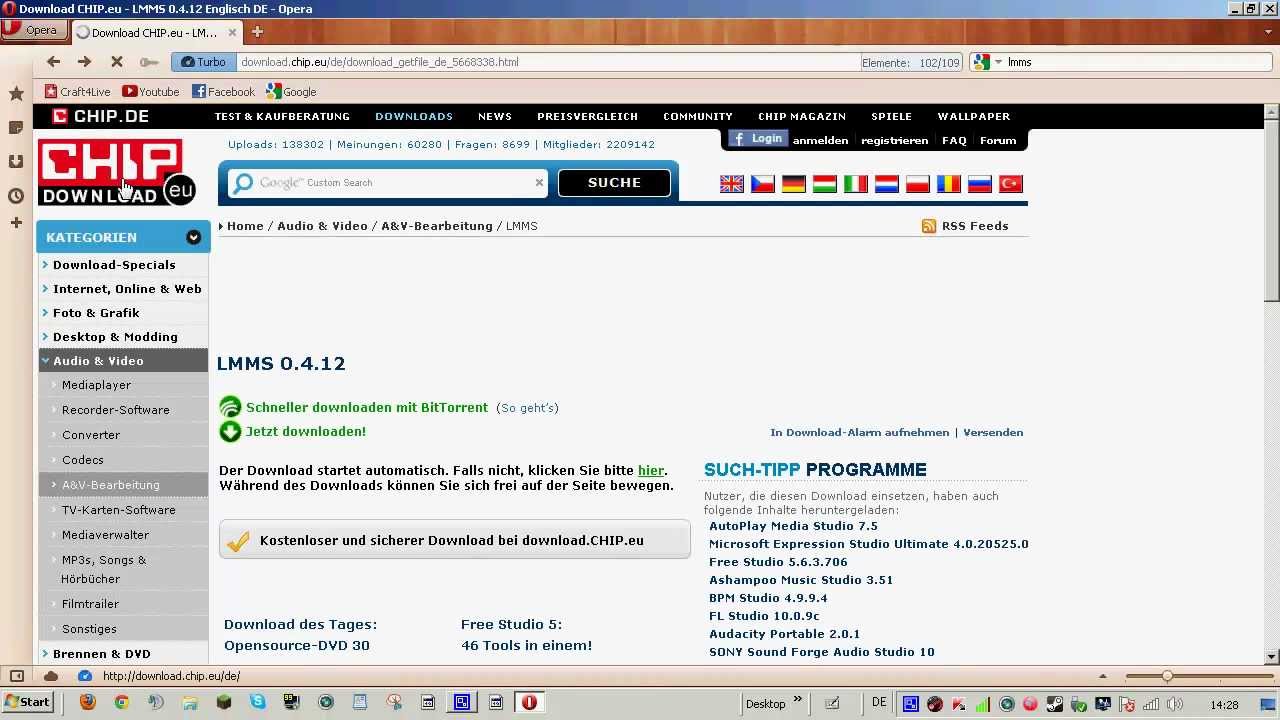Select the Romanian flag
The width and height of the screenshot is (1280, 720).
[949, 184]
